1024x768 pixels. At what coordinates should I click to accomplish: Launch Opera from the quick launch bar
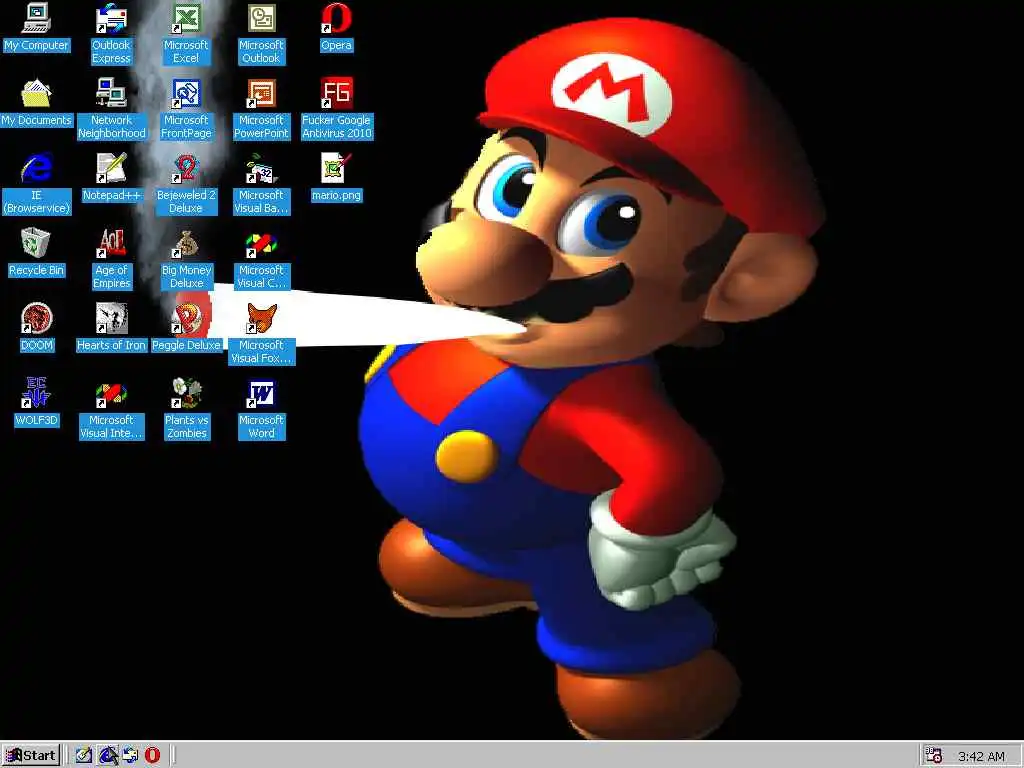coord(152,755)
